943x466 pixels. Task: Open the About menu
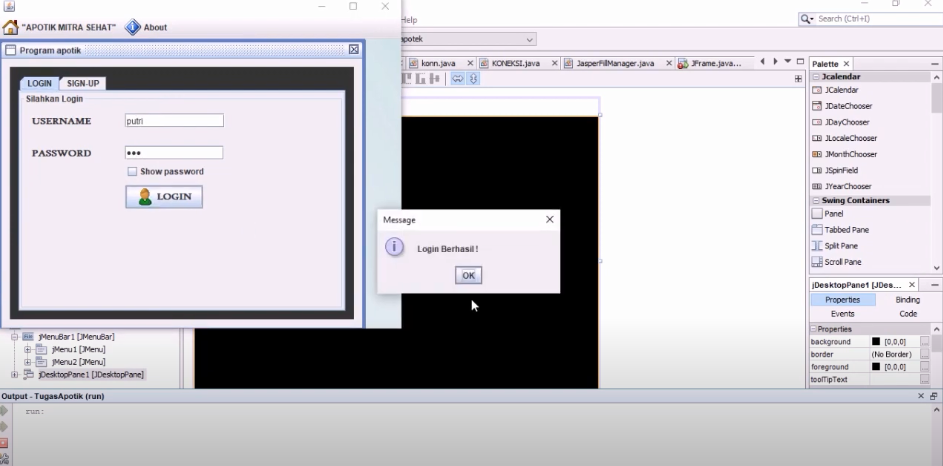point(146,28)
